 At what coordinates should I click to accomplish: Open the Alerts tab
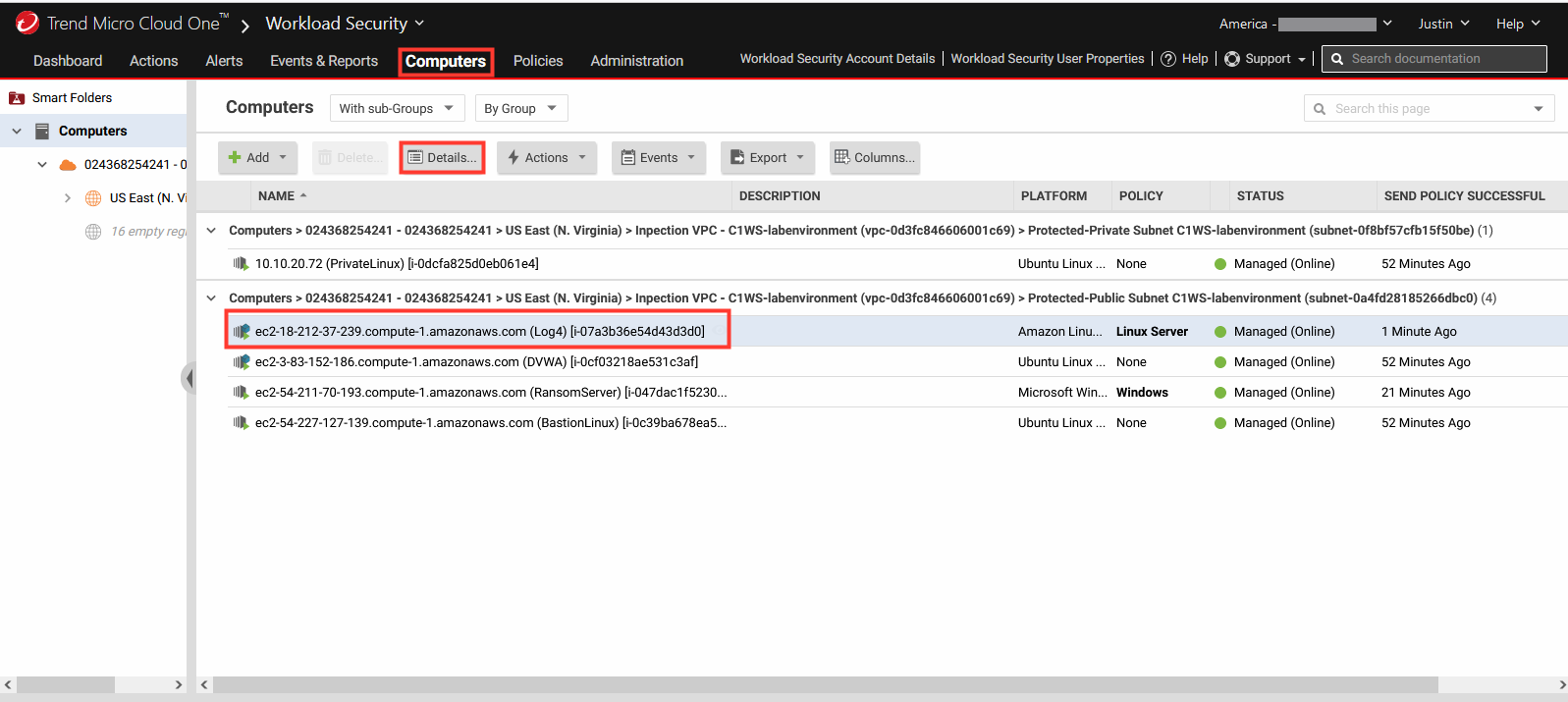224,61
